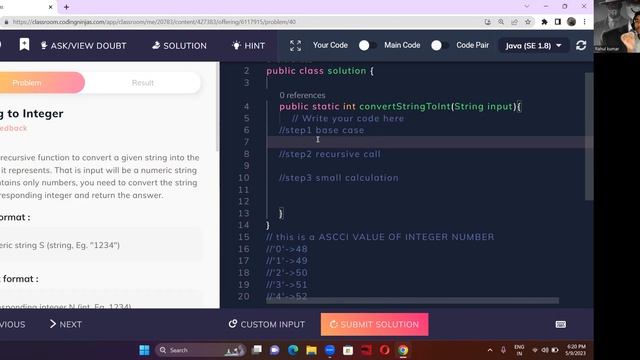The height and width of the screenshot is (360, 640).
Task: Open keyboard shortcuts icon in bottom bar
Action: click(x=561, y=324)
